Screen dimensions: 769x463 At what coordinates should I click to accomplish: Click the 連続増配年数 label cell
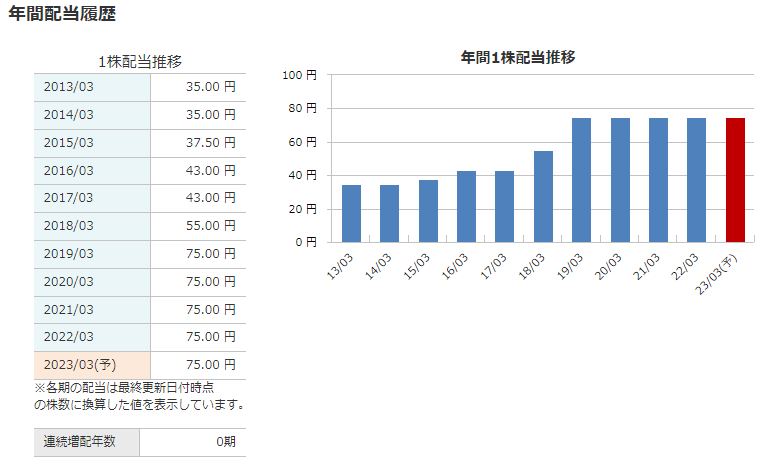(x=87, y=442)
